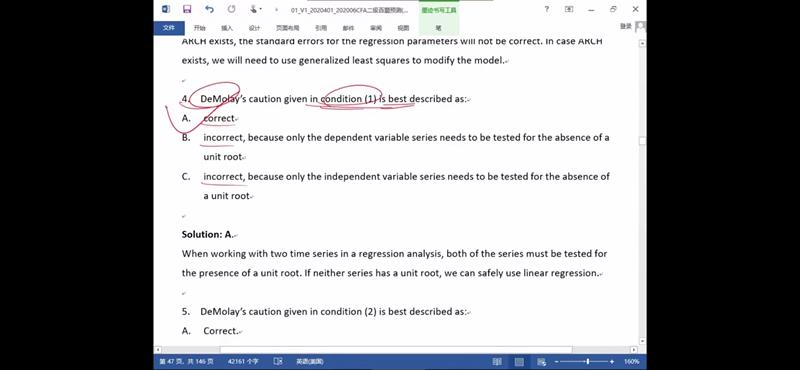Open the Word Help question mark

pos(546,9)
